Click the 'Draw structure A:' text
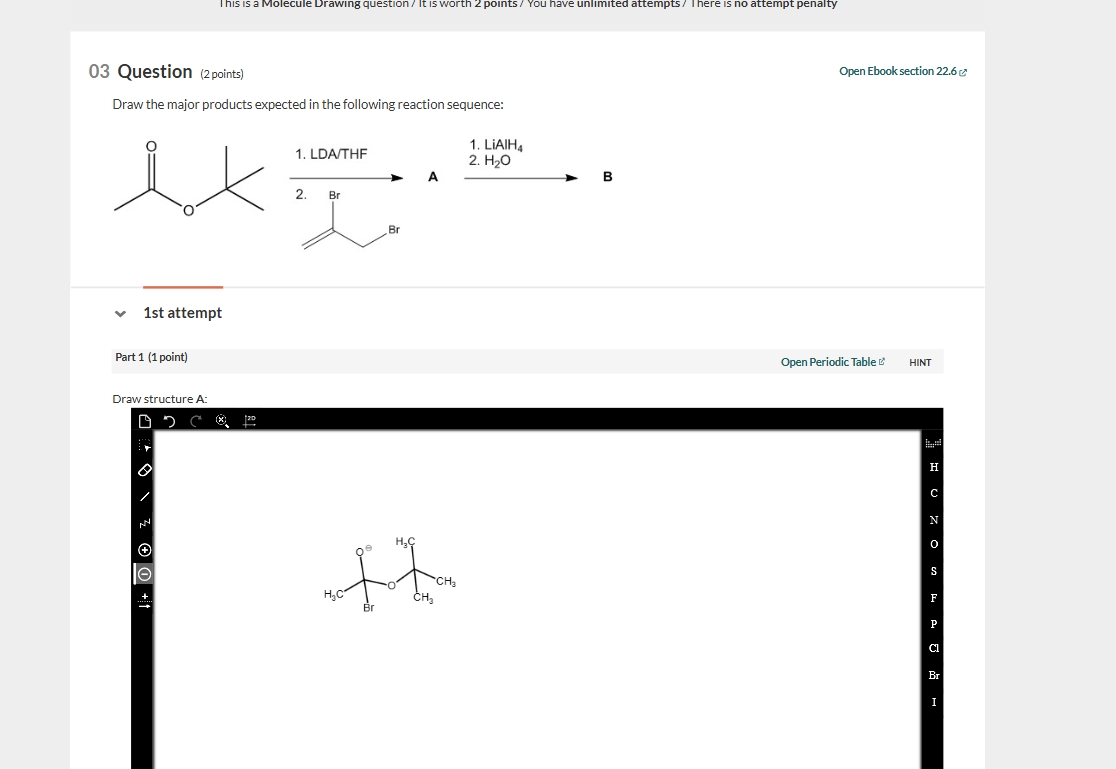The width and height of the screenshot is (1116, 769). click(x=159, y=399)
